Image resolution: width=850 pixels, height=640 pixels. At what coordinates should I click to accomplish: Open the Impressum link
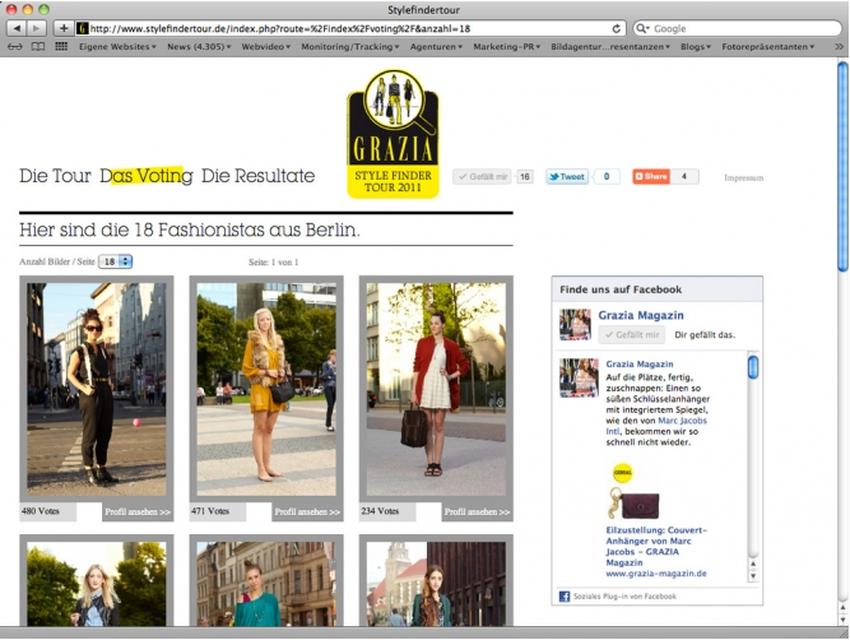(x=744, y=178)
